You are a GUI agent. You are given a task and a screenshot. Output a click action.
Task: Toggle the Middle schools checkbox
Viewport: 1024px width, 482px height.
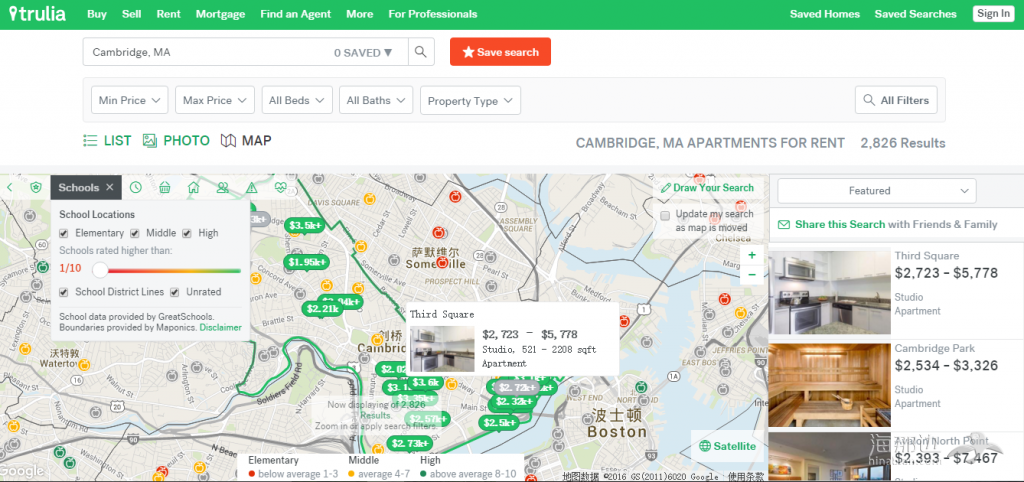point(135,233)
